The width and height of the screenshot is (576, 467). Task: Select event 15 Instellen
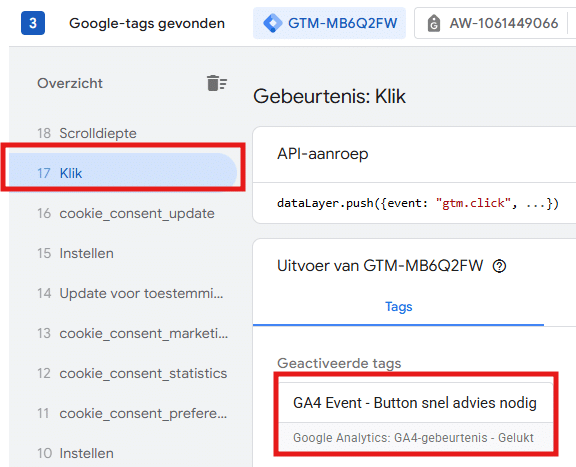(x=121, y=254)
